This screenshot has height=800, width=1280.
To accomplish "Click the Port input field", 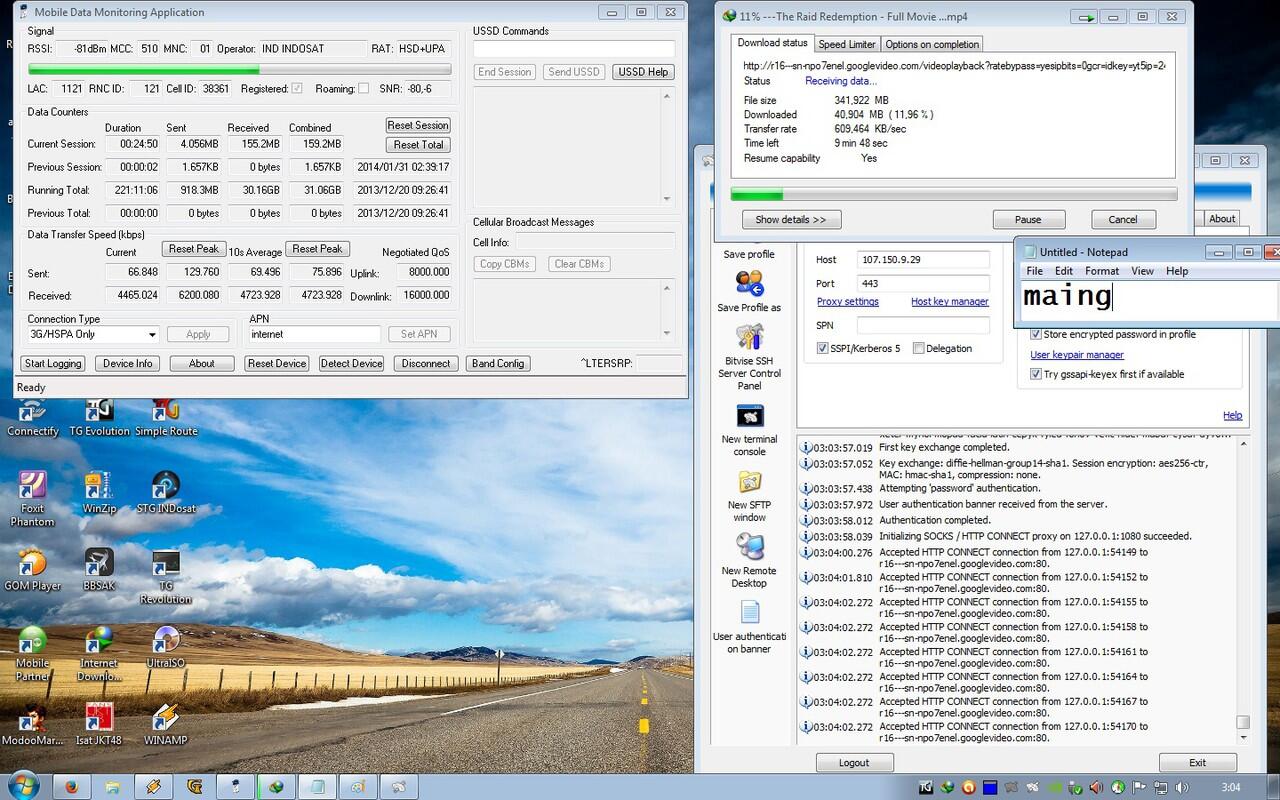I will point(923,283).
